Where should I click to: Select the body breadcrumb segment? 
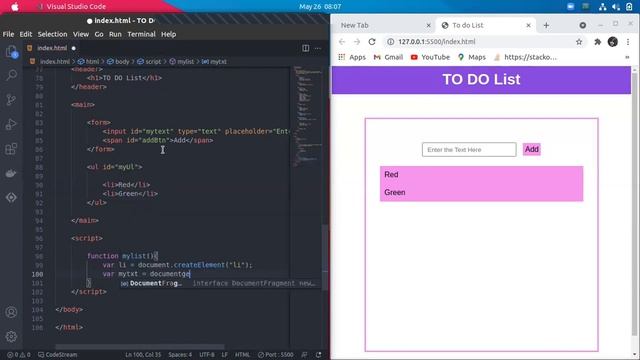coord(118,62)
